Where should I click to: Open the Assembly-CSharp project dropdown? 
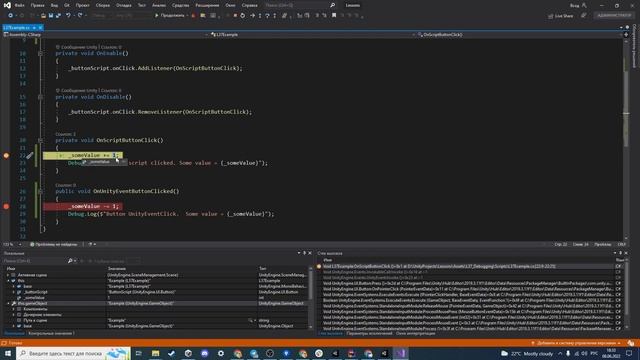(x=106, y=35)
